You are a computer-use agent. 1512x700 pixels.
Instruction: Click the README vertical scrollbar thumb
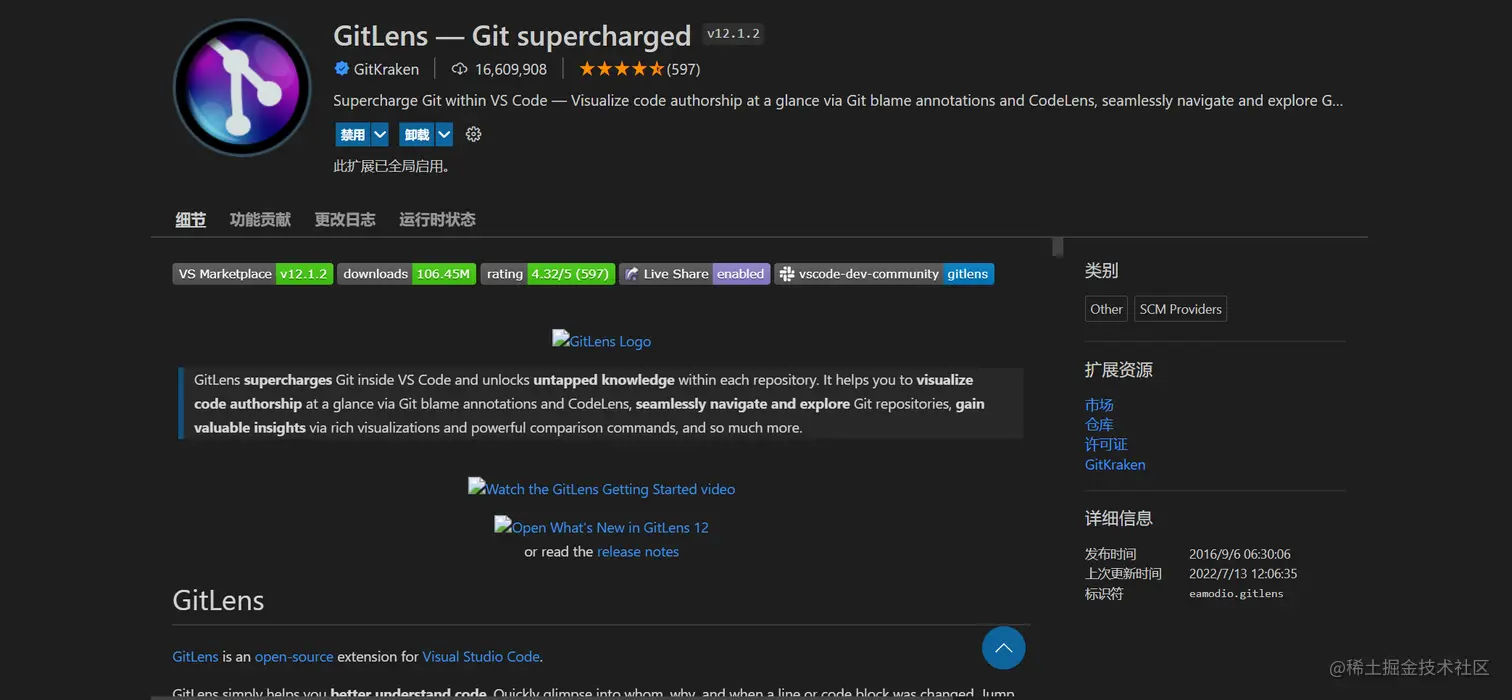click(x=1057, y=248)
